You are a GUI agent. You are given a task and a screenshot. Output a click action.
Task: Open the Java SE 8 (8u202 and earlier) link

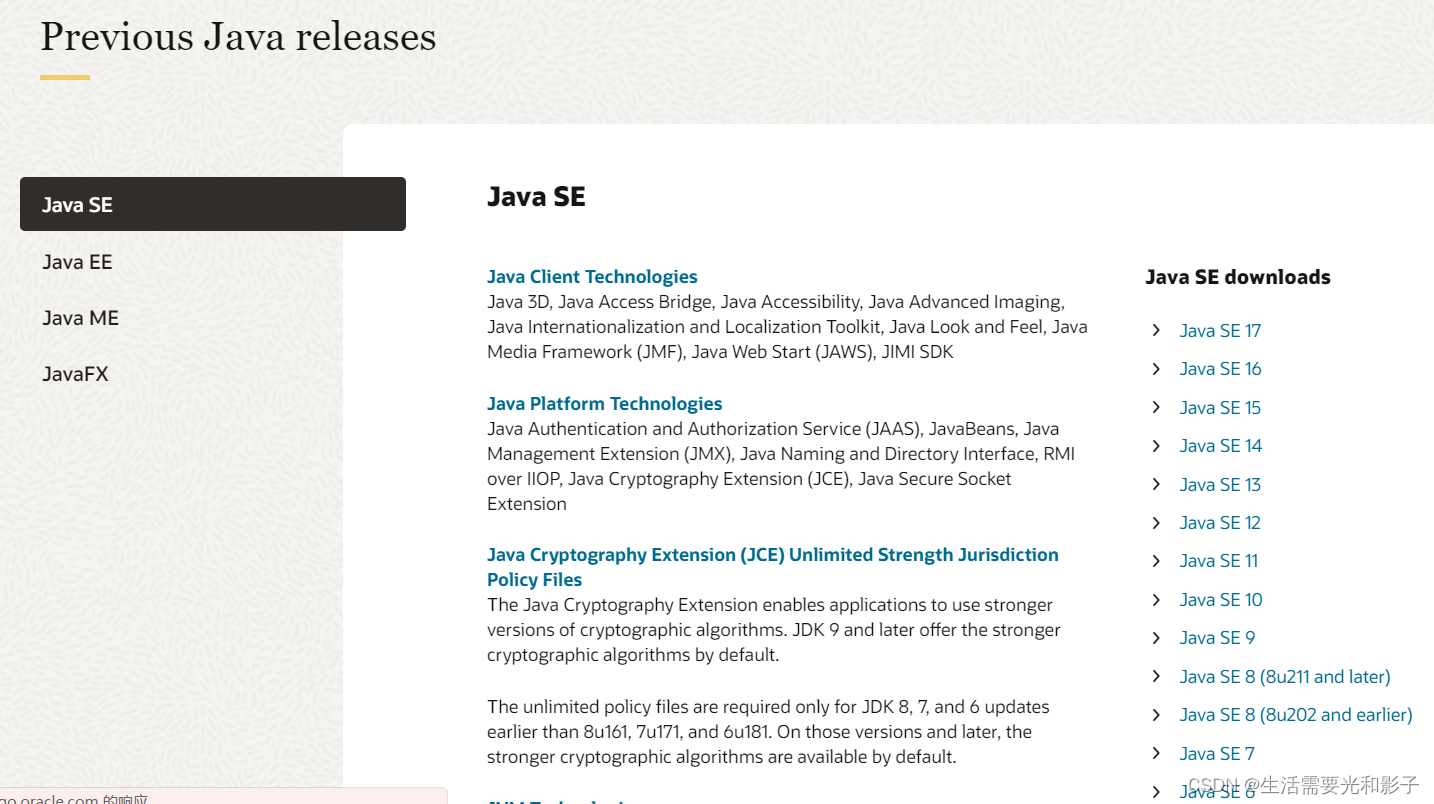tap(1296, 714)
